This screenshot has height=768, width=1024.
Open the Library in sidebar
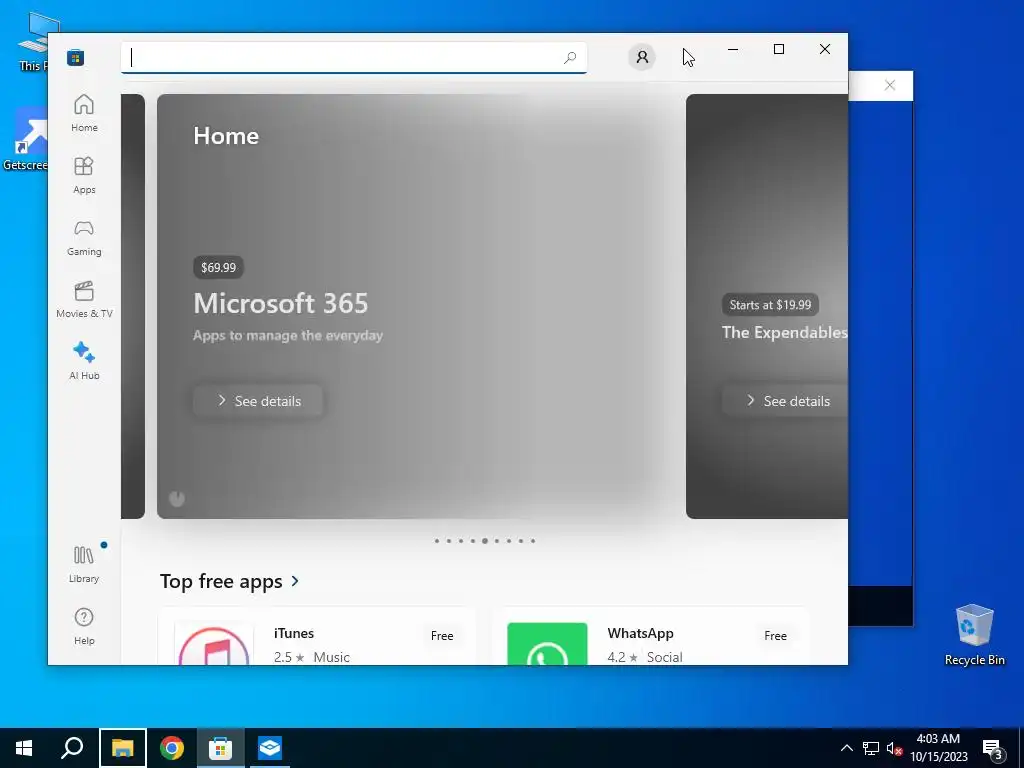[84, 564]
